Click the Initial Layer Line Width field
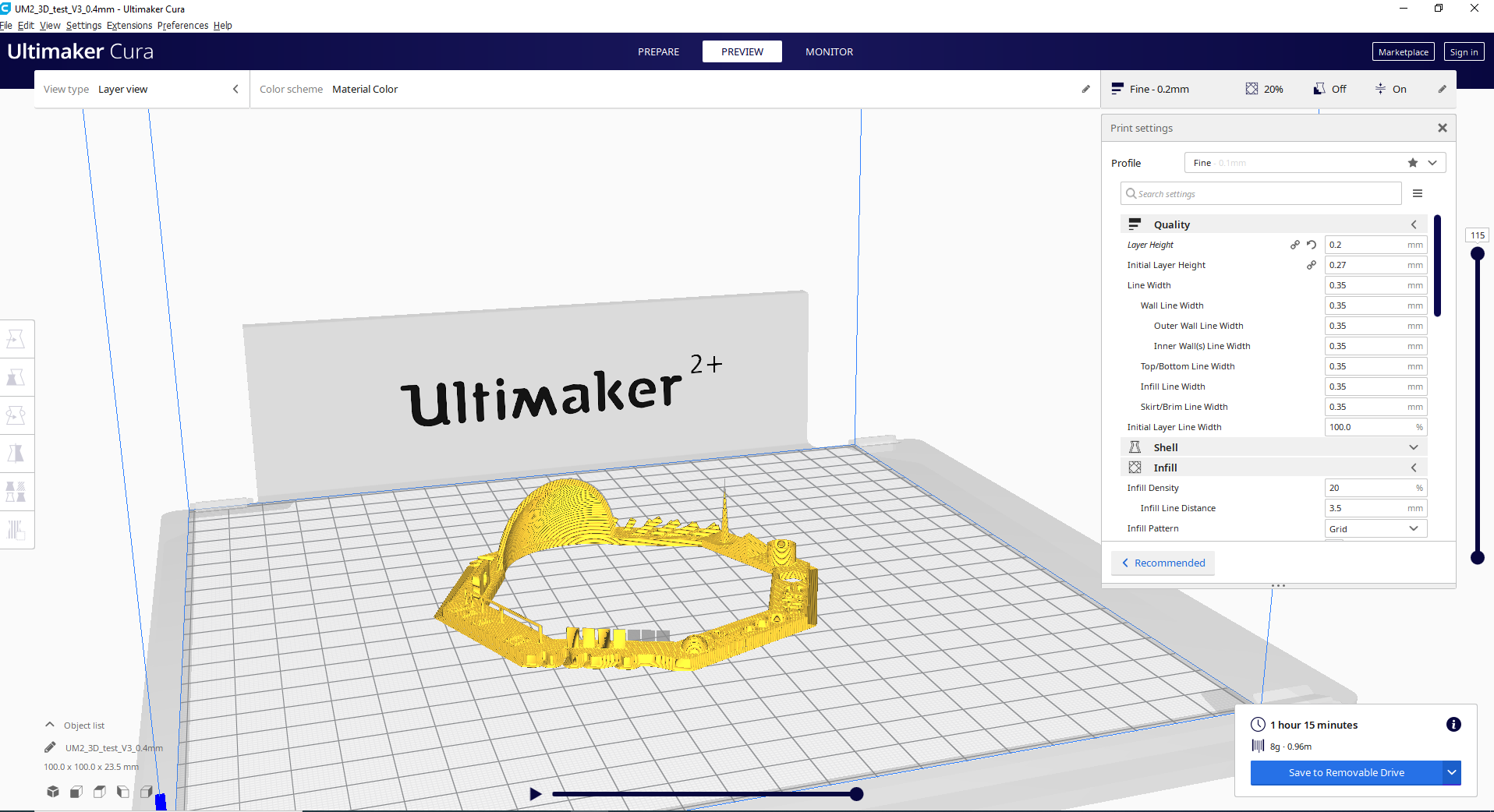 [1376, 427]
